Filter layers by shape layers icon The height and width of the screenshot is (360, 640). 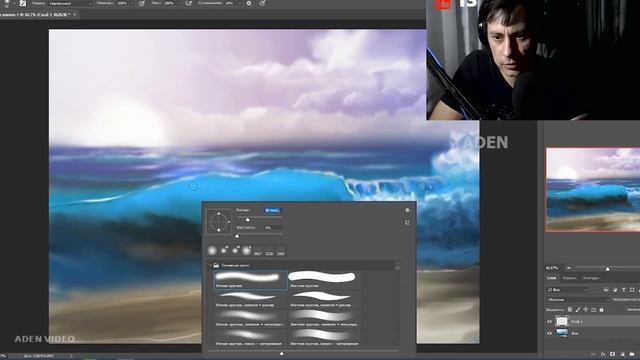pyautogui.click(x=632, y=290)
